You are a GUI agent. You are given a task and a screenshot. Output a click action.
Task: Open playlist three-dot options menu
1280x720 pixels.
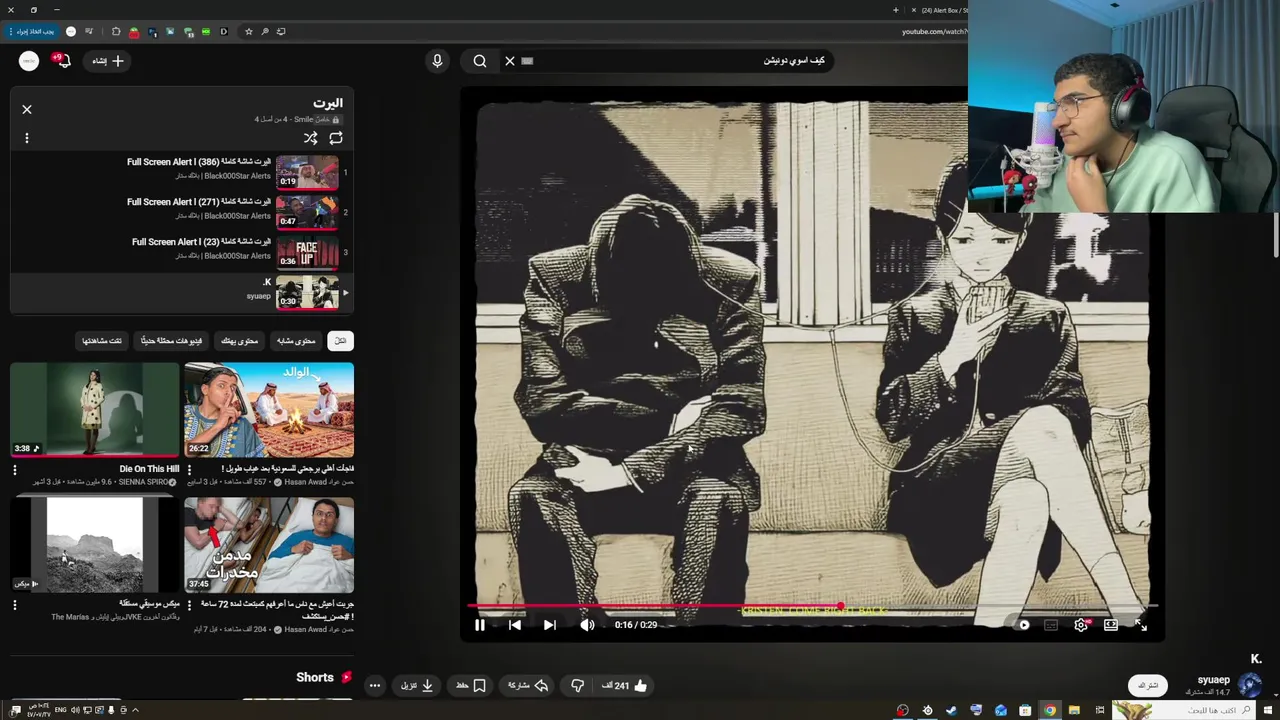[x=27, y=138]
